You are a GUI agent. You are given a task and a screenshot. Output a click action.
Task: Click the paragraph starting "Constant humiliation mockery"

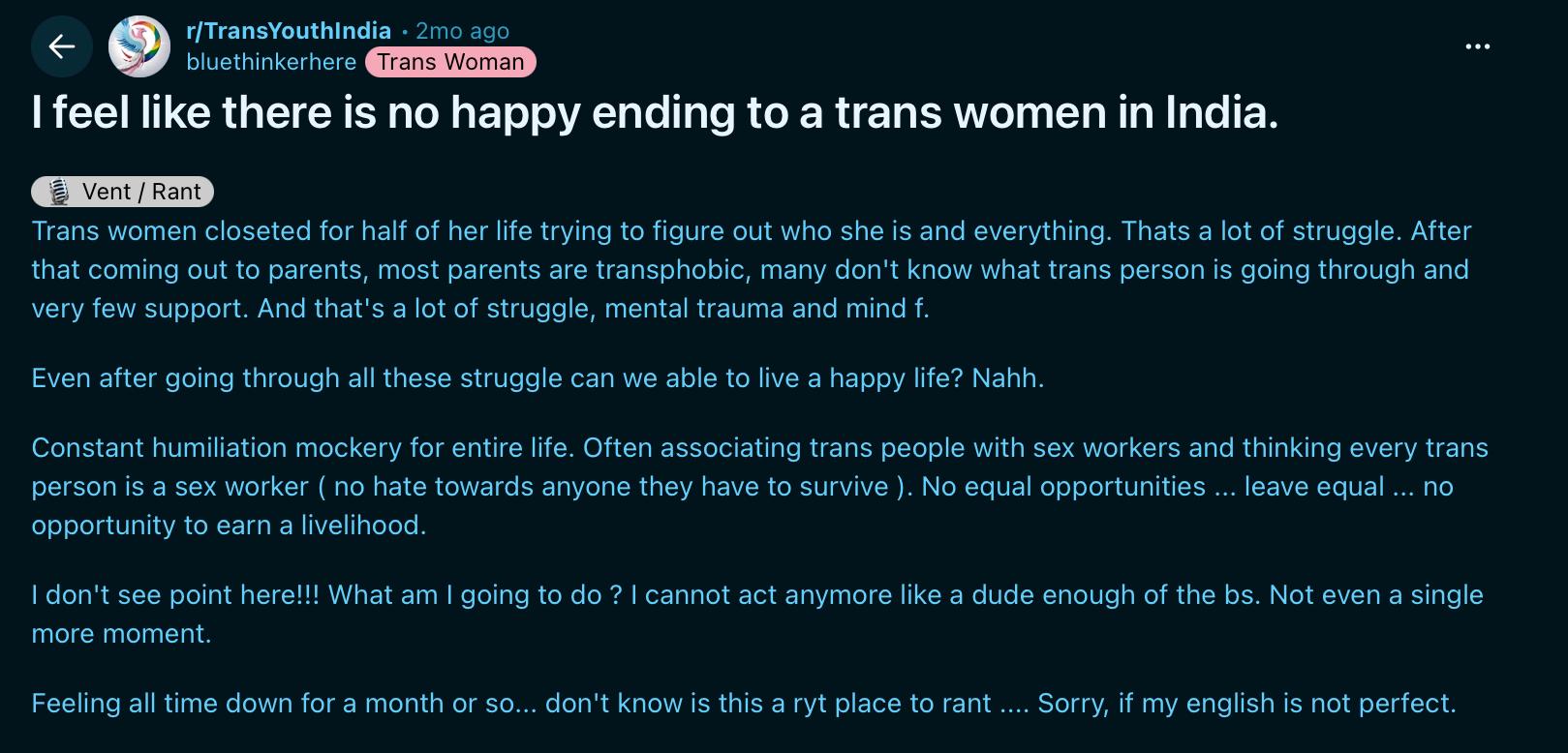click(x=759, y=486)
